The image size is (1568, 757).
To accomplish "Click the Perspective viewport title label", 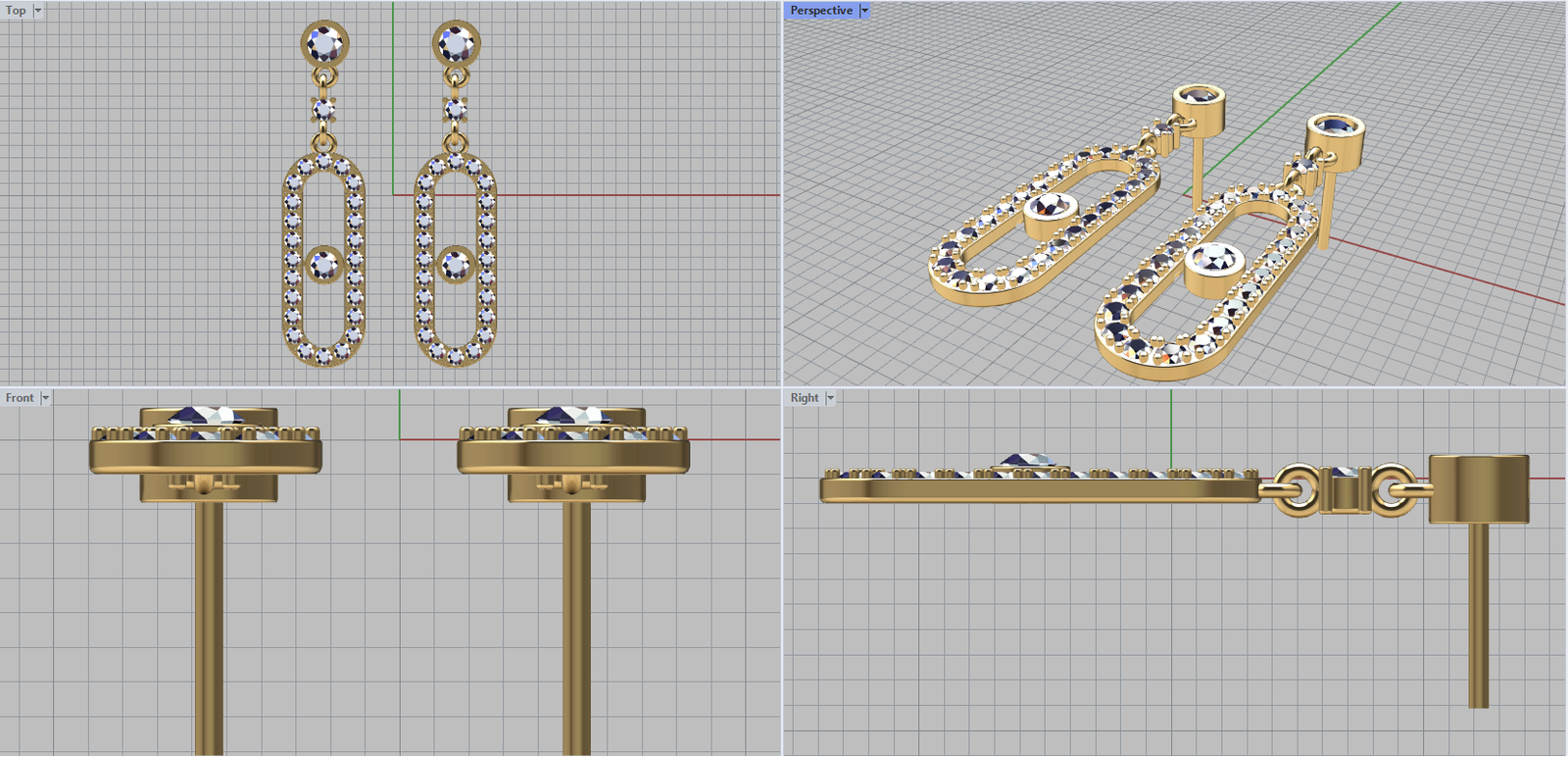I will coord(821,11).
